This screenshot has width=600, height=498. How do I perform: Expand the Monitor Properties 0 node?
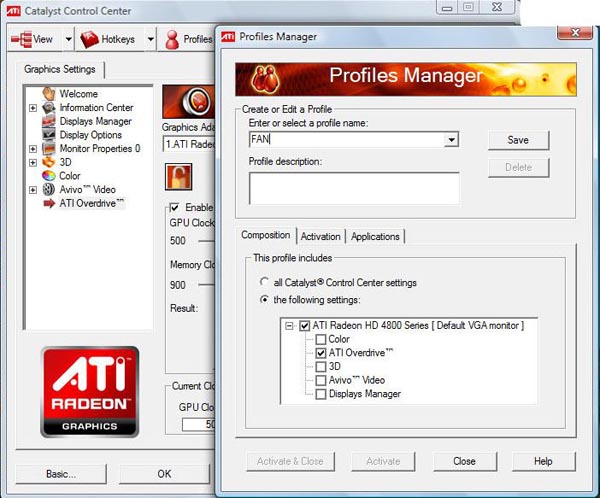click(x=33, y=149)
